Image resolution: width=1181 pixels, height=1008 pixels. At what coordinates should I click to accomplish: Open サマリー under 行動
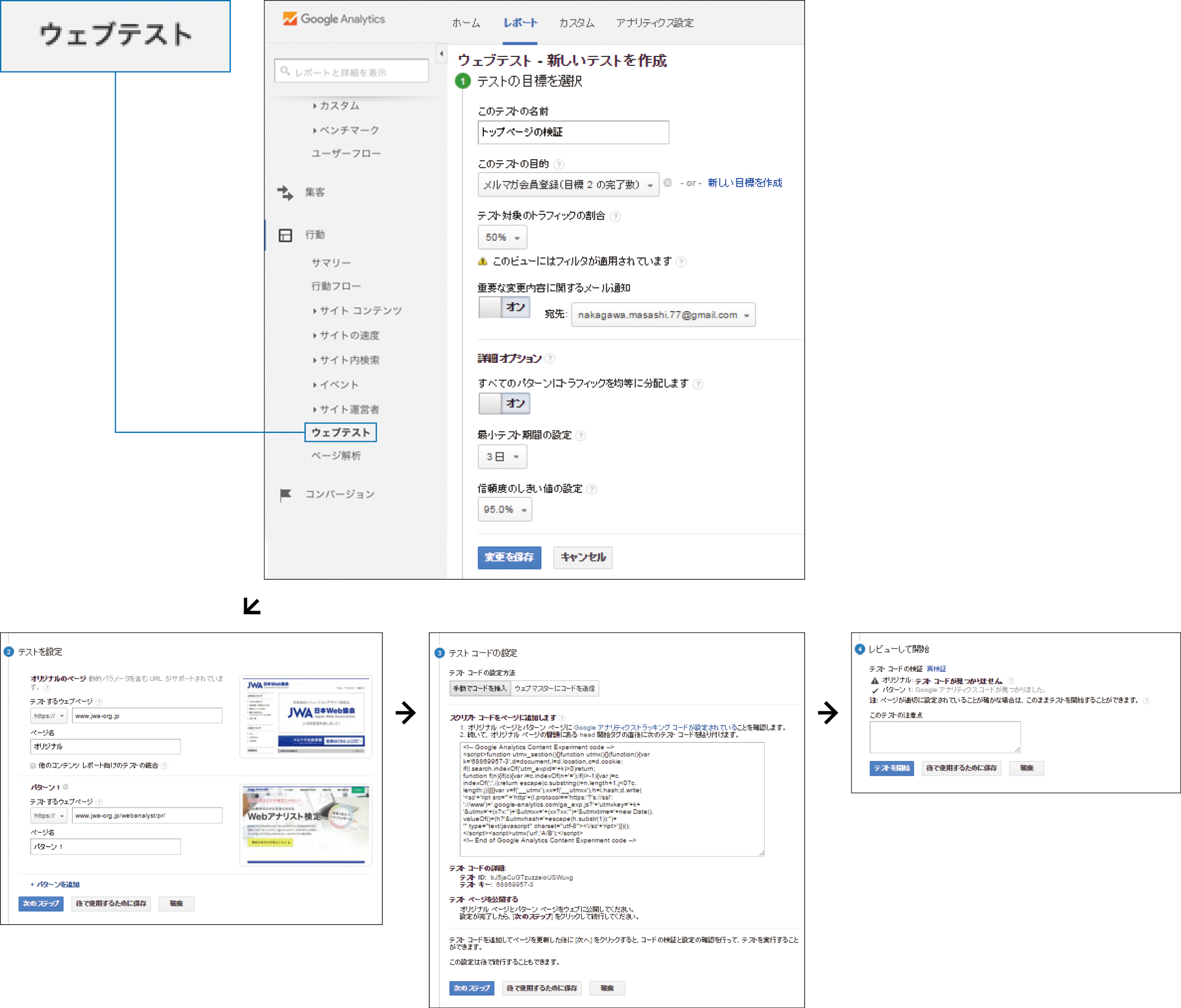pos(331,262)
